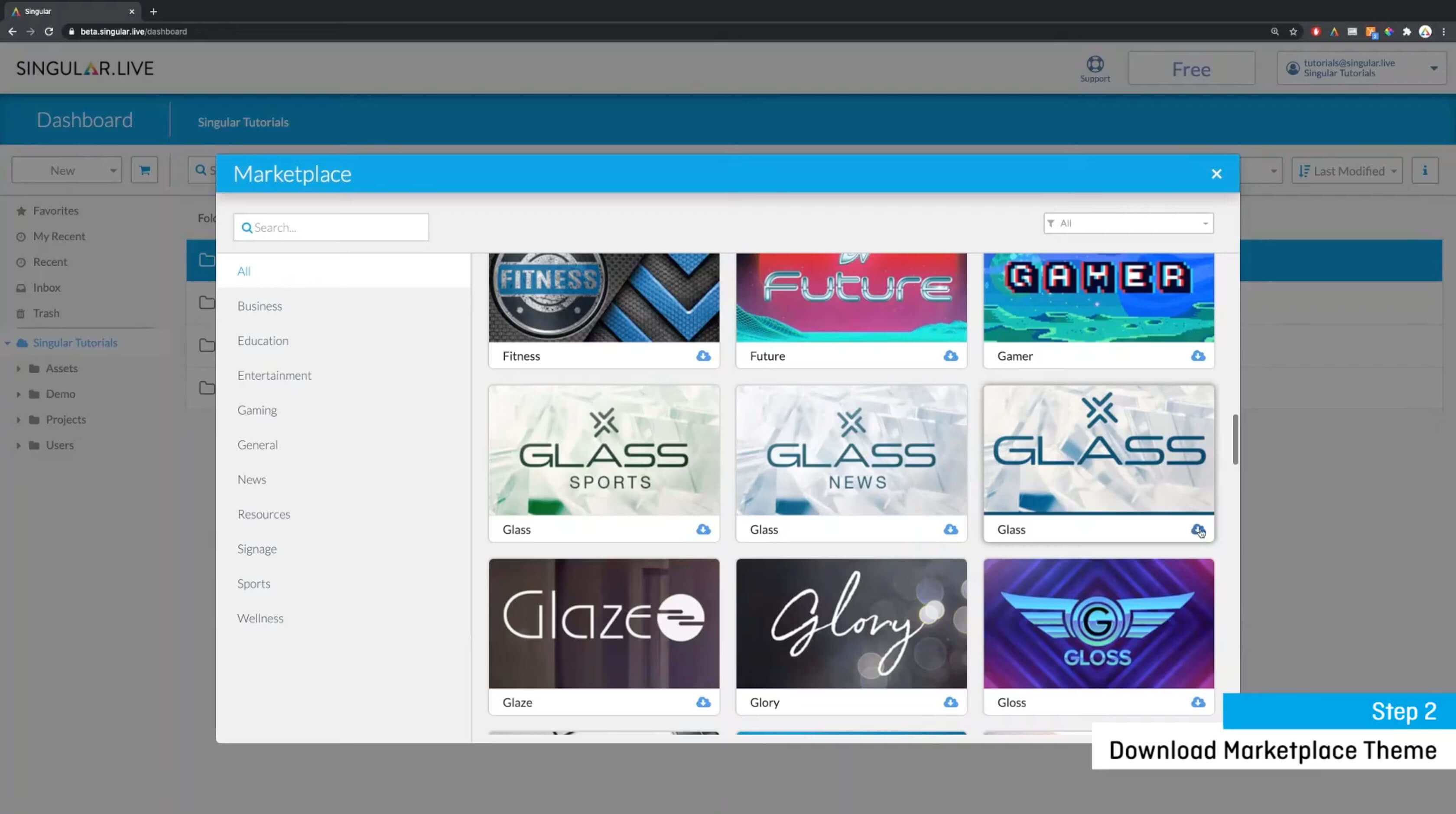
Task: Download the Future theme via cloud icon
Action: coord(951,355)
